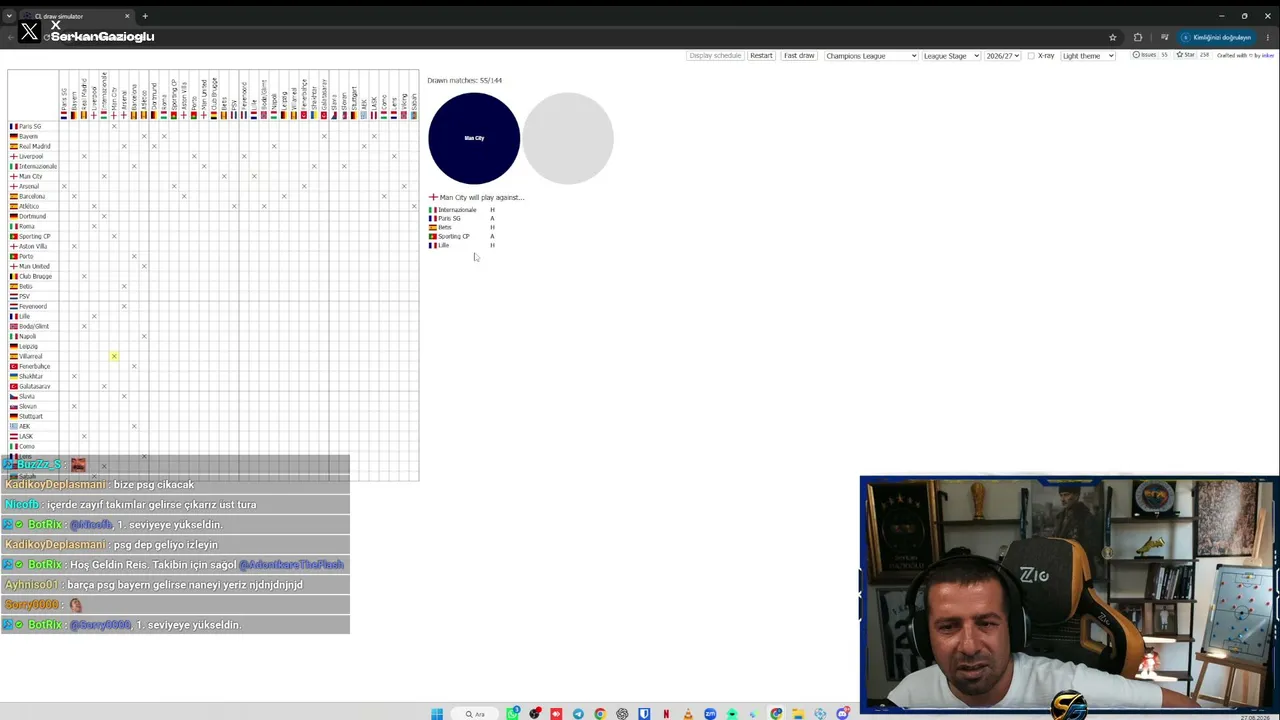Image resolution: width=1280 pixels, height=720 pixels.
Task: Click the Man City row label
Action: click(x=30, y=176)
